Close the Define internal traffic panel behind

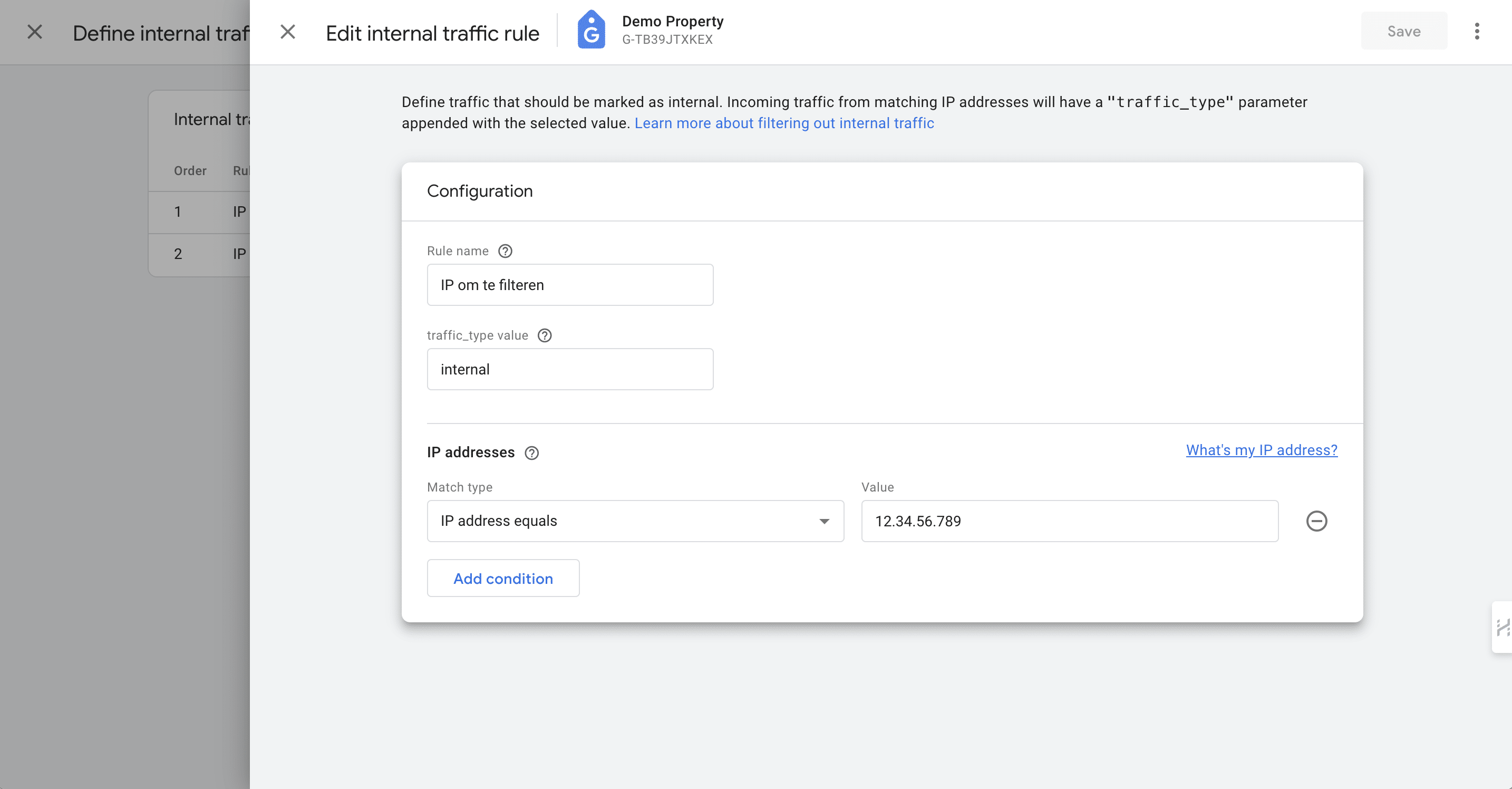click(35, 32)
